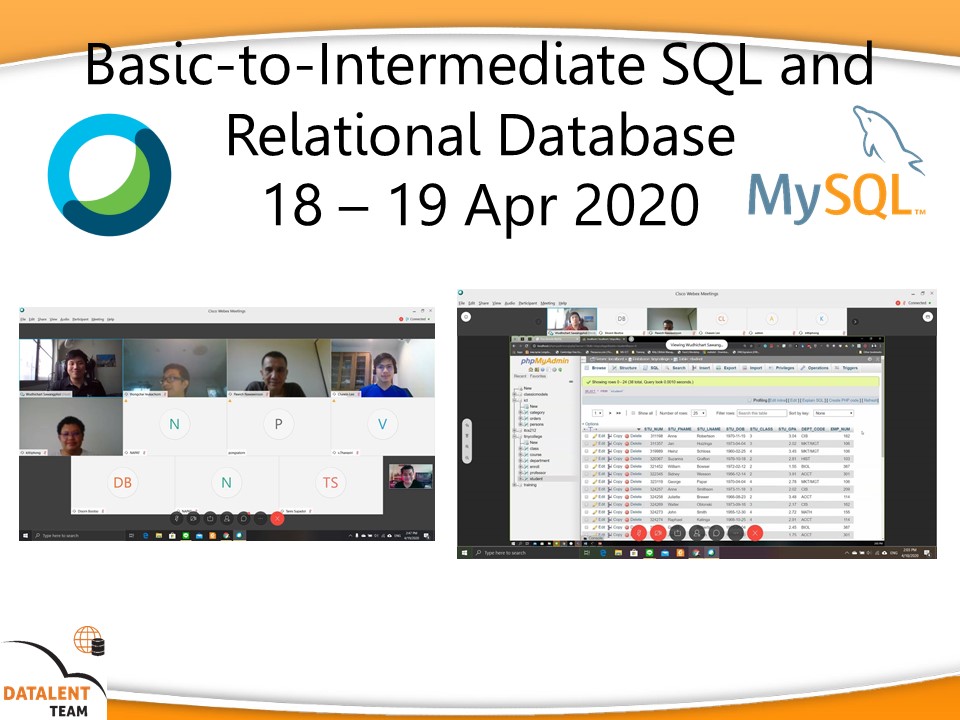Select the student table in tinycollege tree
960x720 pixels.
[x=535, y=478]
